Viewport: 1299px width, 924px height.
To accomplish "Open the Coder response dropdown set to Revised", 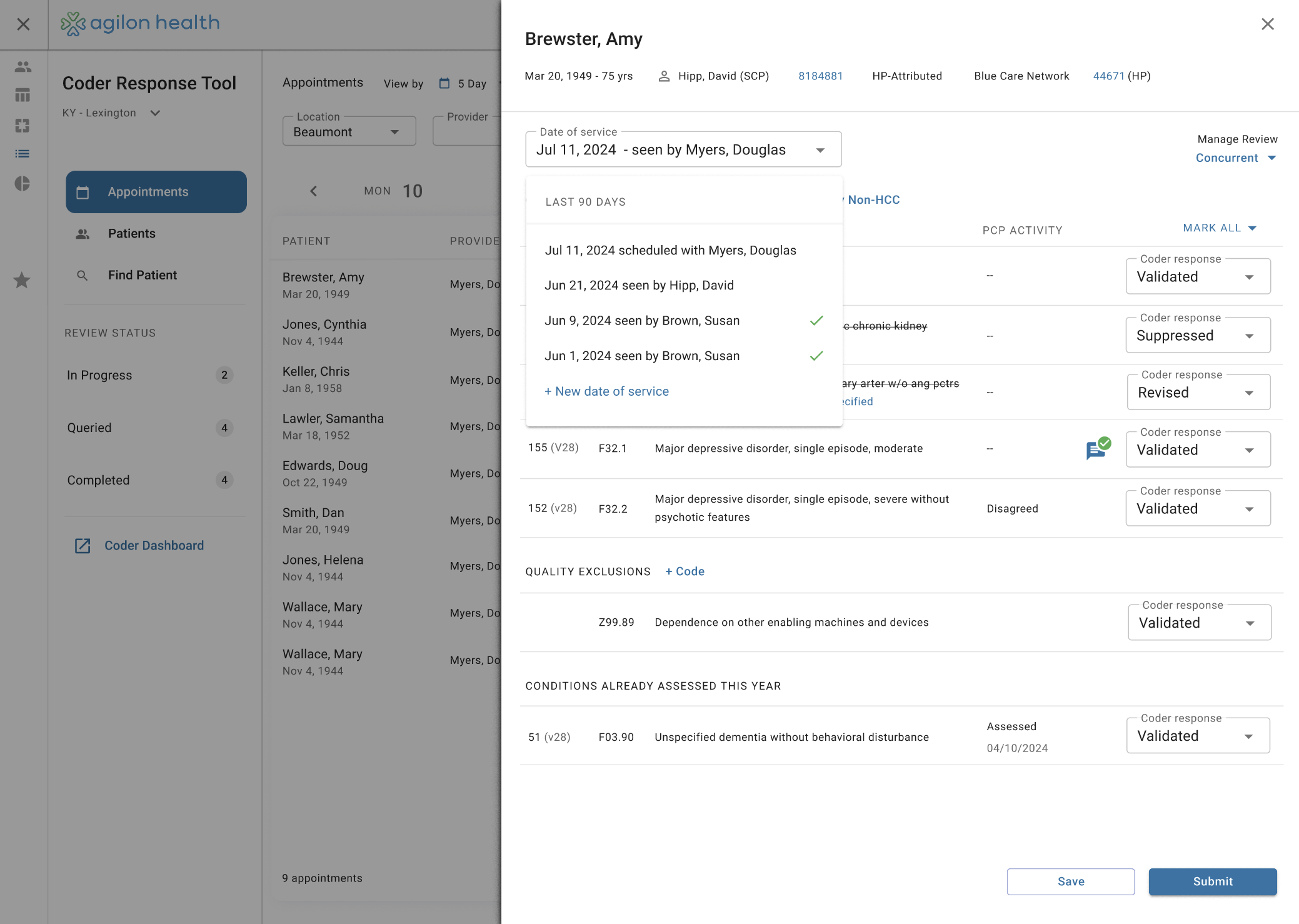I will [1198, 393].
